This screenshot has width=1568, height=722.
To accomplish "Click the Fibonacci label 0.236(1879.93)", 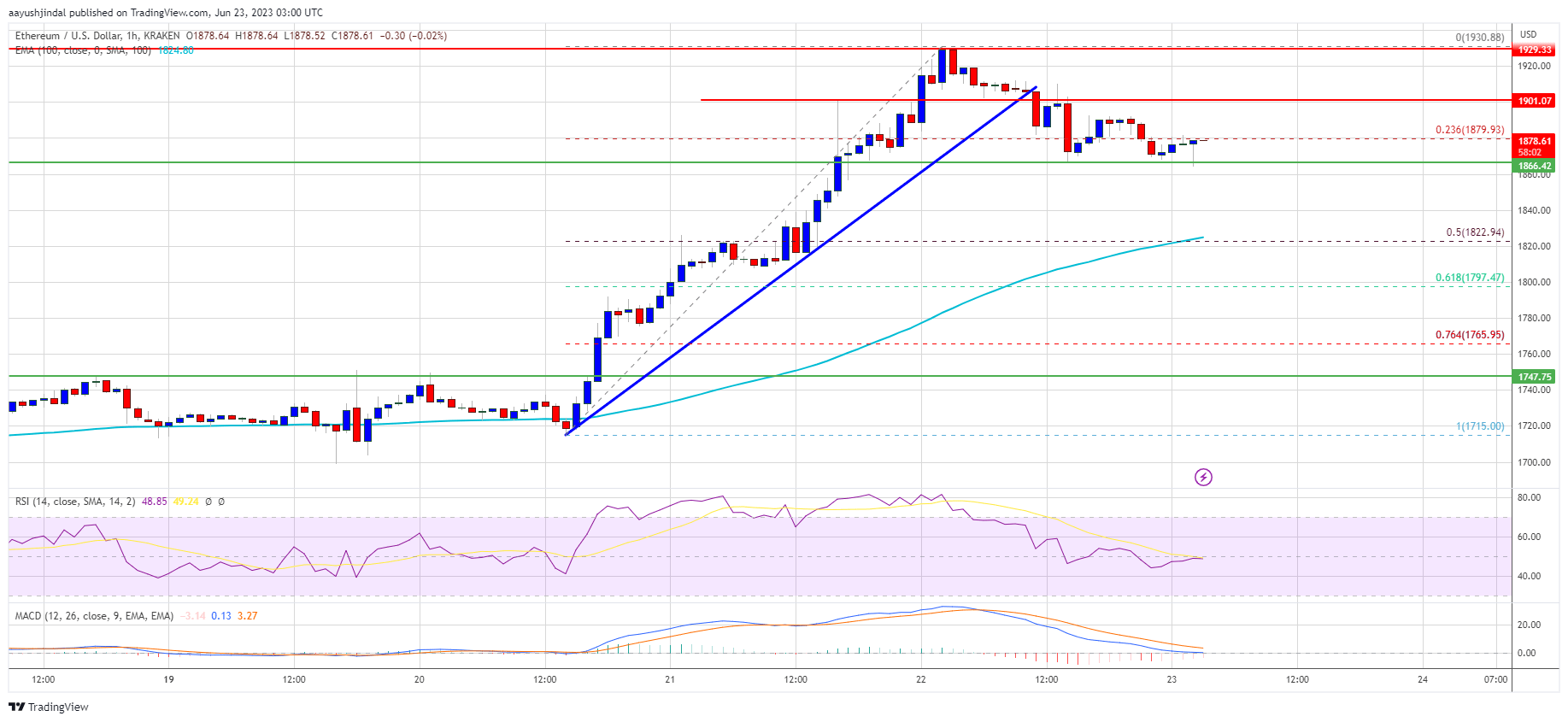I will (x=1470, y=130).
